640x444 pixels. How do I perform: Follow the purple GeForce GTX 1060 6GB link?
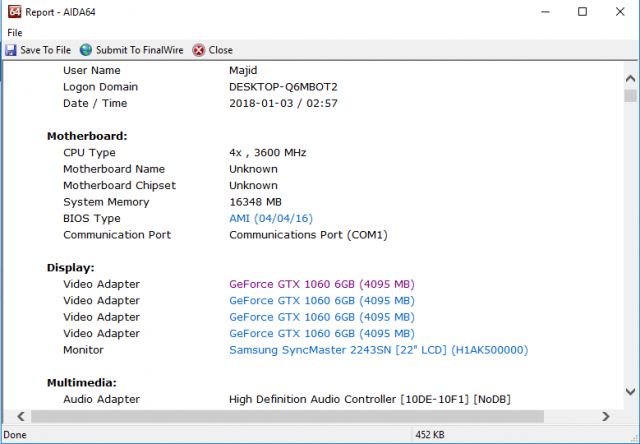click(321, 284)
